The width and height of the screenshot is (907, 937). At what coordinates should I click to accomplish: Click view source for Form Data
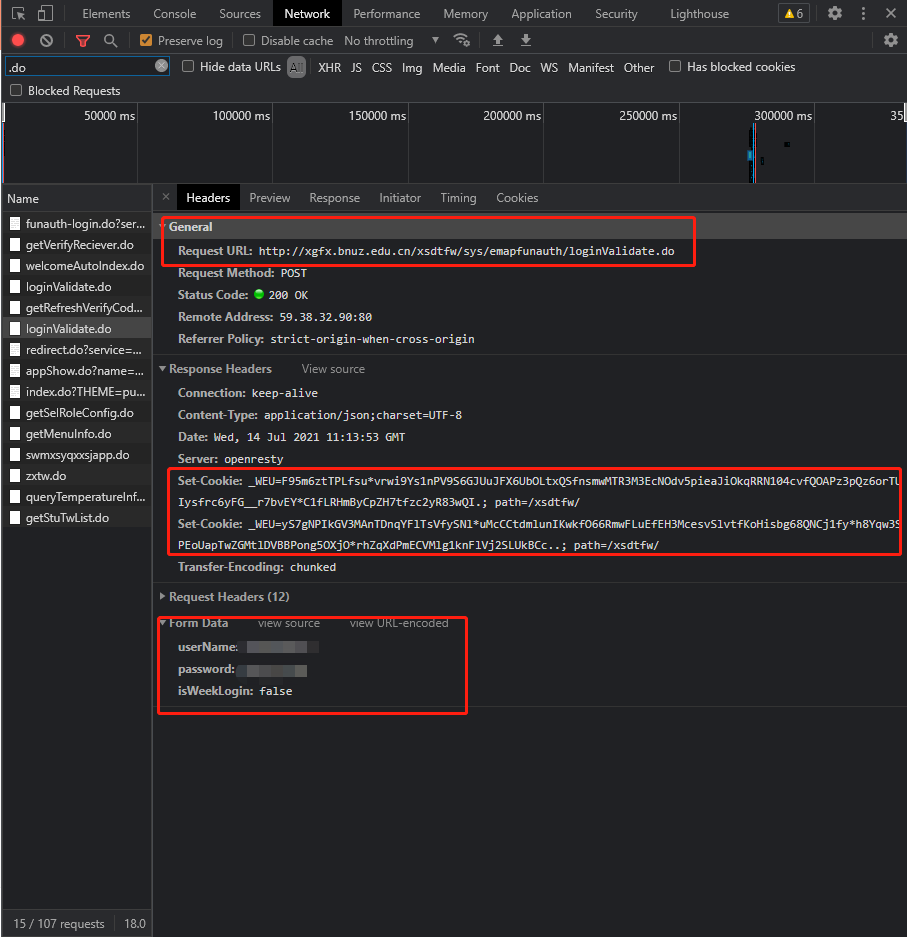tap(289, 623)
